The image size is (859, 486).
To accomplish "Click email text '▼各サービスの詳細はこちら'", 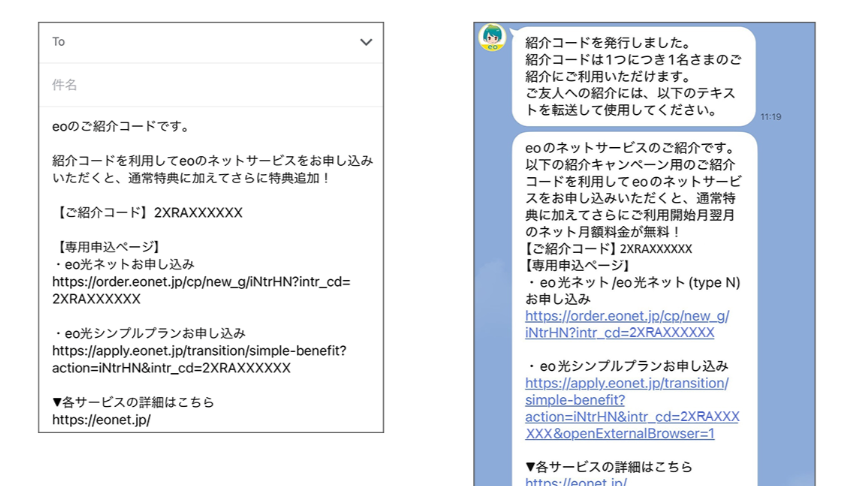I will pyautogui.click(x=133, y=402).
